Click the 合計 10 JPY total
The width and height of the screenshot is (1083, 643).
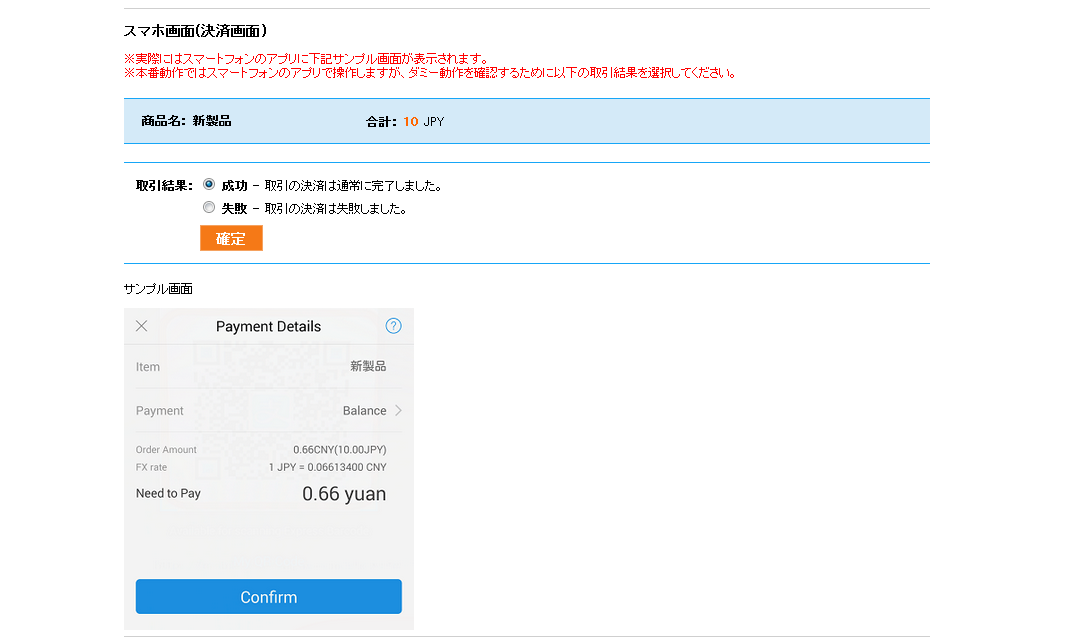405,122
